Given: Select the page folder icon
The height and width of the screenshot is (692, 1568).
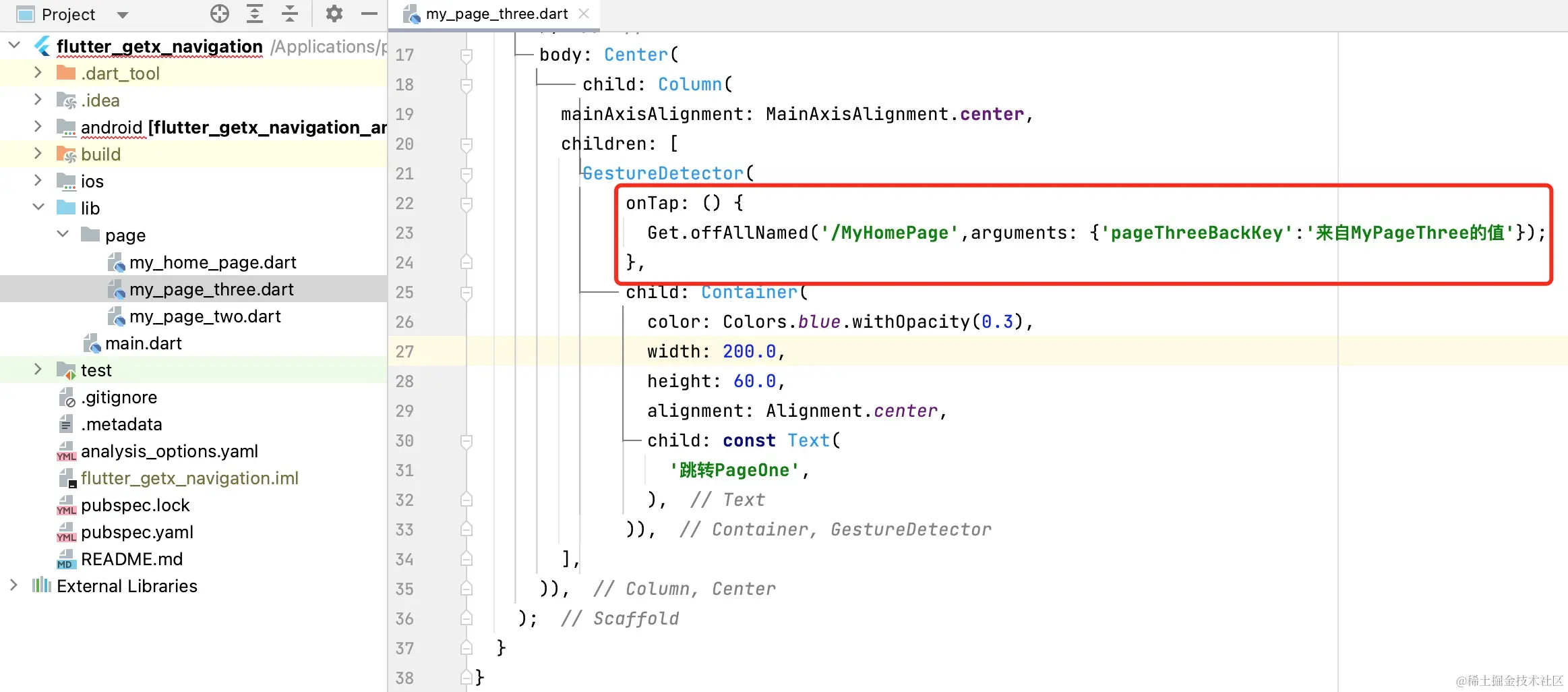Looking at the screenshot, I should click(x=90, y=235).
